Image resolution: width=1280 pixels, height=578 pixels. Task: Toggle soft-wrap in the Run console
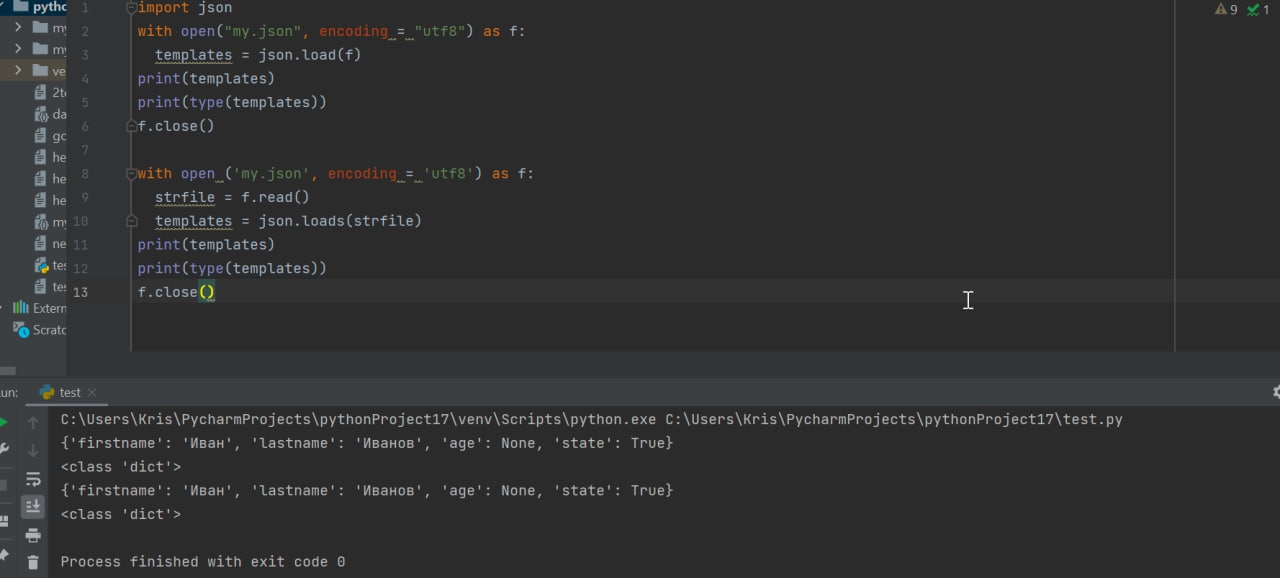click(33, 479)
